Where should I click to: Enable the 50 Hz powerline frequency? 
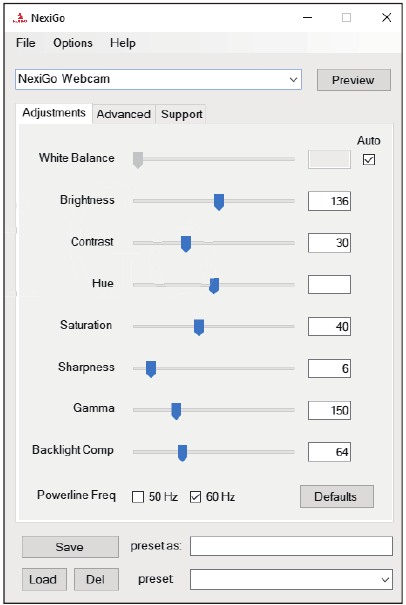tap(138, 497)
